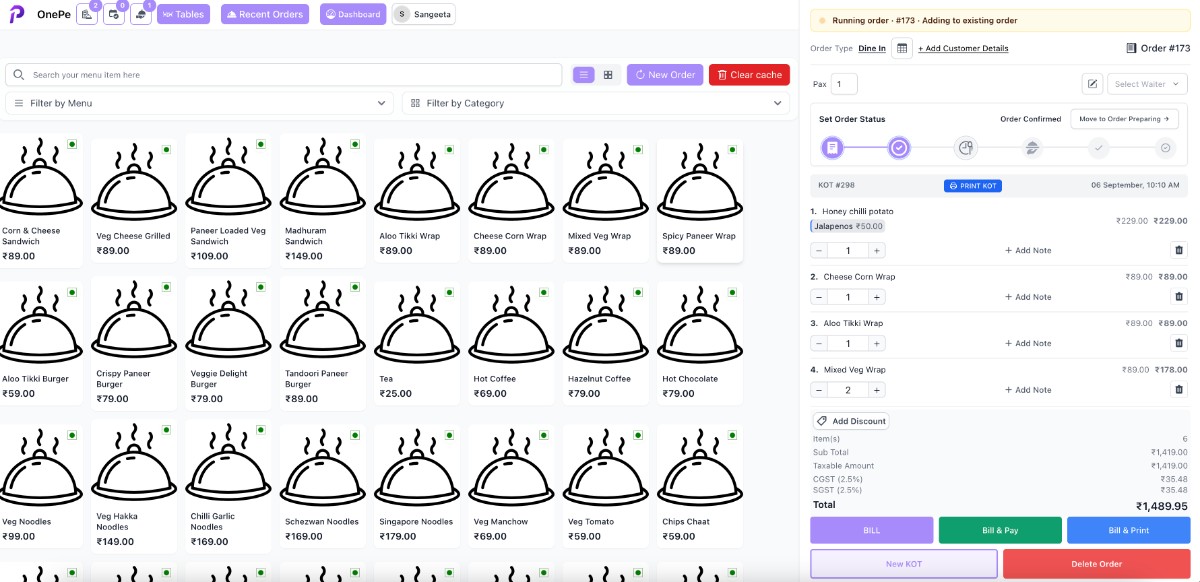Expand the Filter by Category dropdown

tap(597, 103)
